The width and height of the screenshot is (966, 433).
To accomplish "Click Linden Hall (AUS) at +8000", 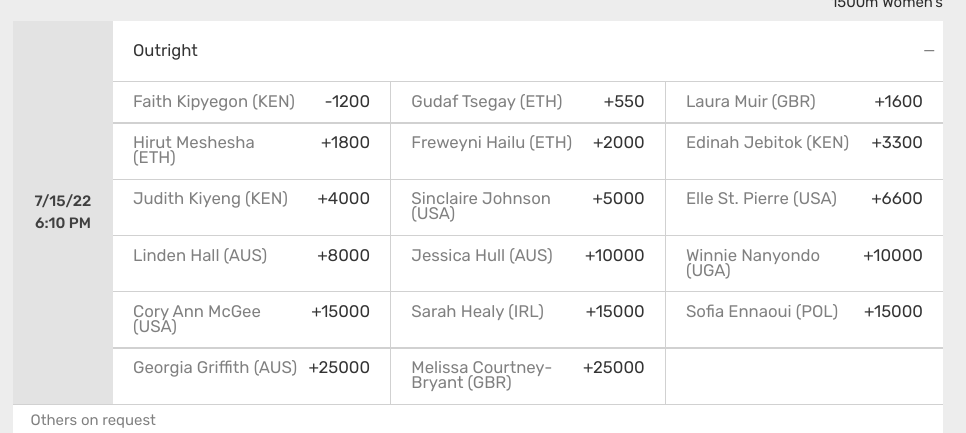I will coord(251,264).
